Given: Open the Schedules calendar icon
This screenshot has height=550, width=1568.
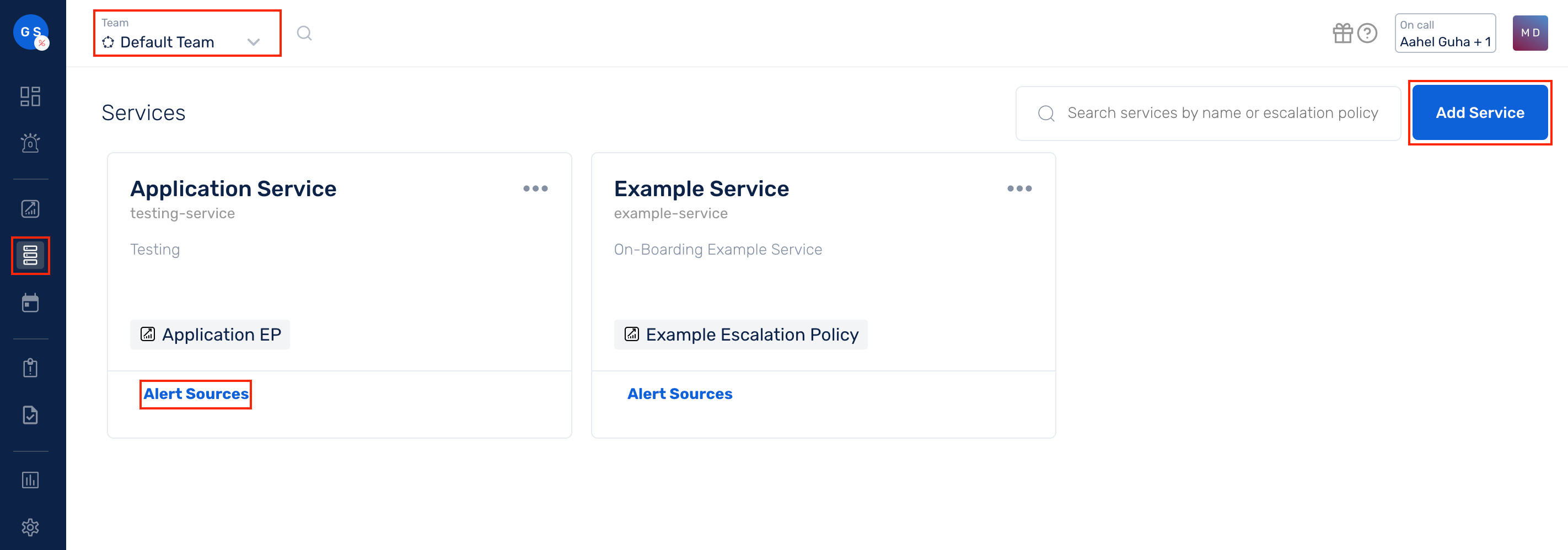Looking at the screenshot, I should 30,303.
